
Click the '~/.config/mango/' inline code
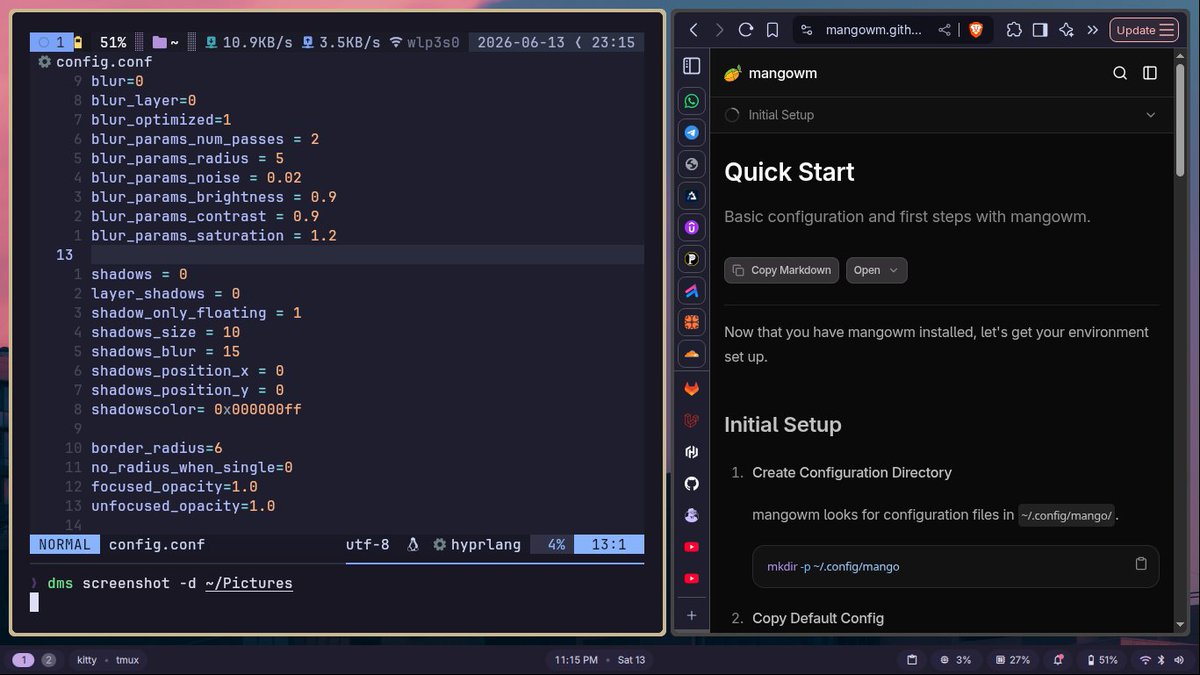pyautogui.click(x=1066, y=515)
